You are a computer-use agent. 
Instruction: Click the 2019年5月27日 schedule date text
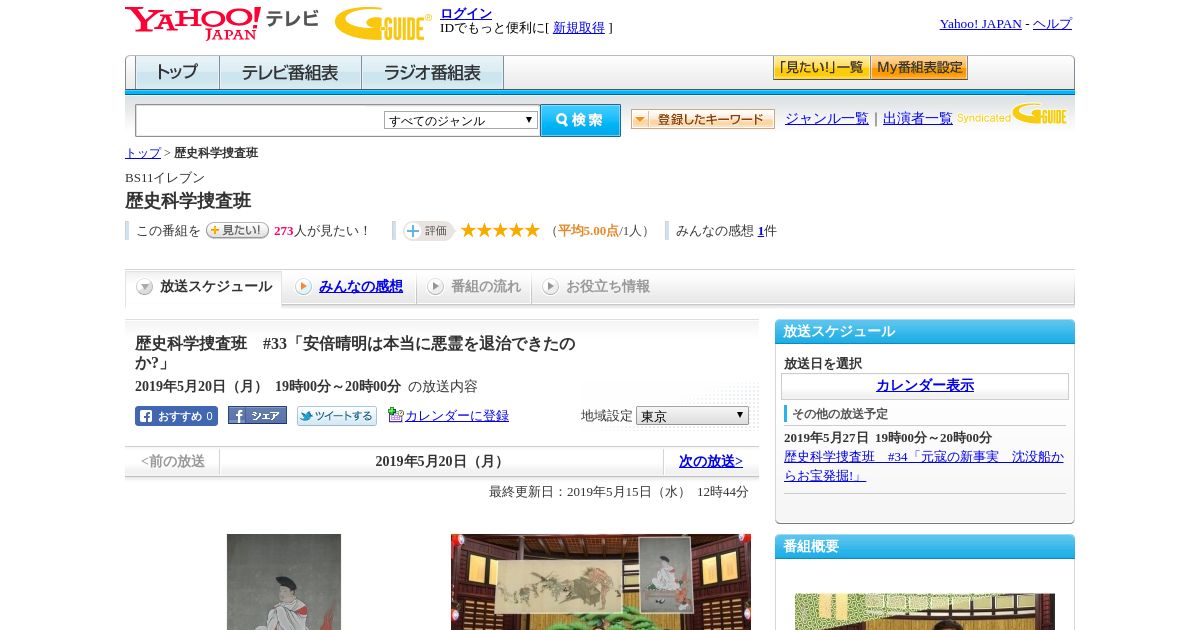tap(888, 438)
